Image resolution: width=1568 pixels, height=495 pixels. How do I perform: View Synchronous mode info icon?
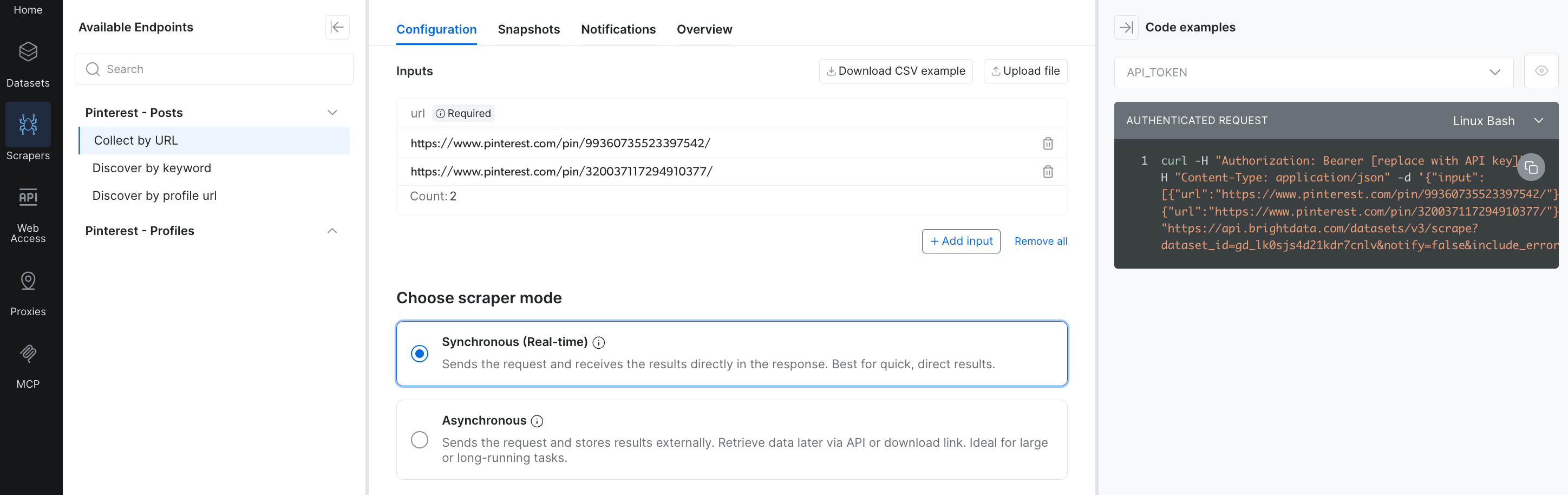coord(599,343)
